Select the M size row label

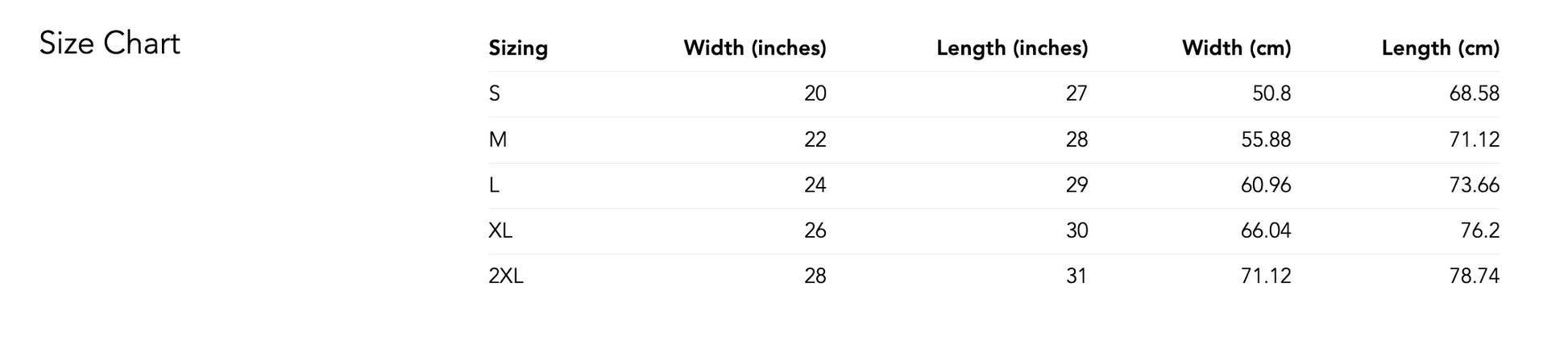point(497,140)
